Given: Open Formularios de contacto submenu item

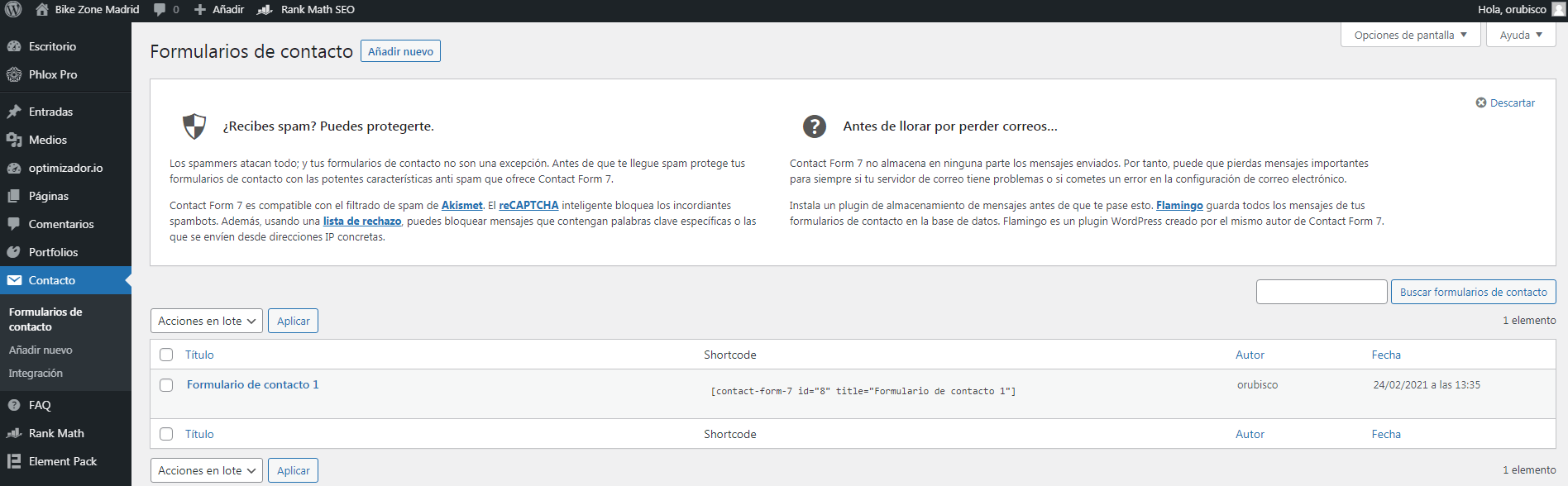Looking at the screenshot, I should pyautogui.click(x=45, y=319).
